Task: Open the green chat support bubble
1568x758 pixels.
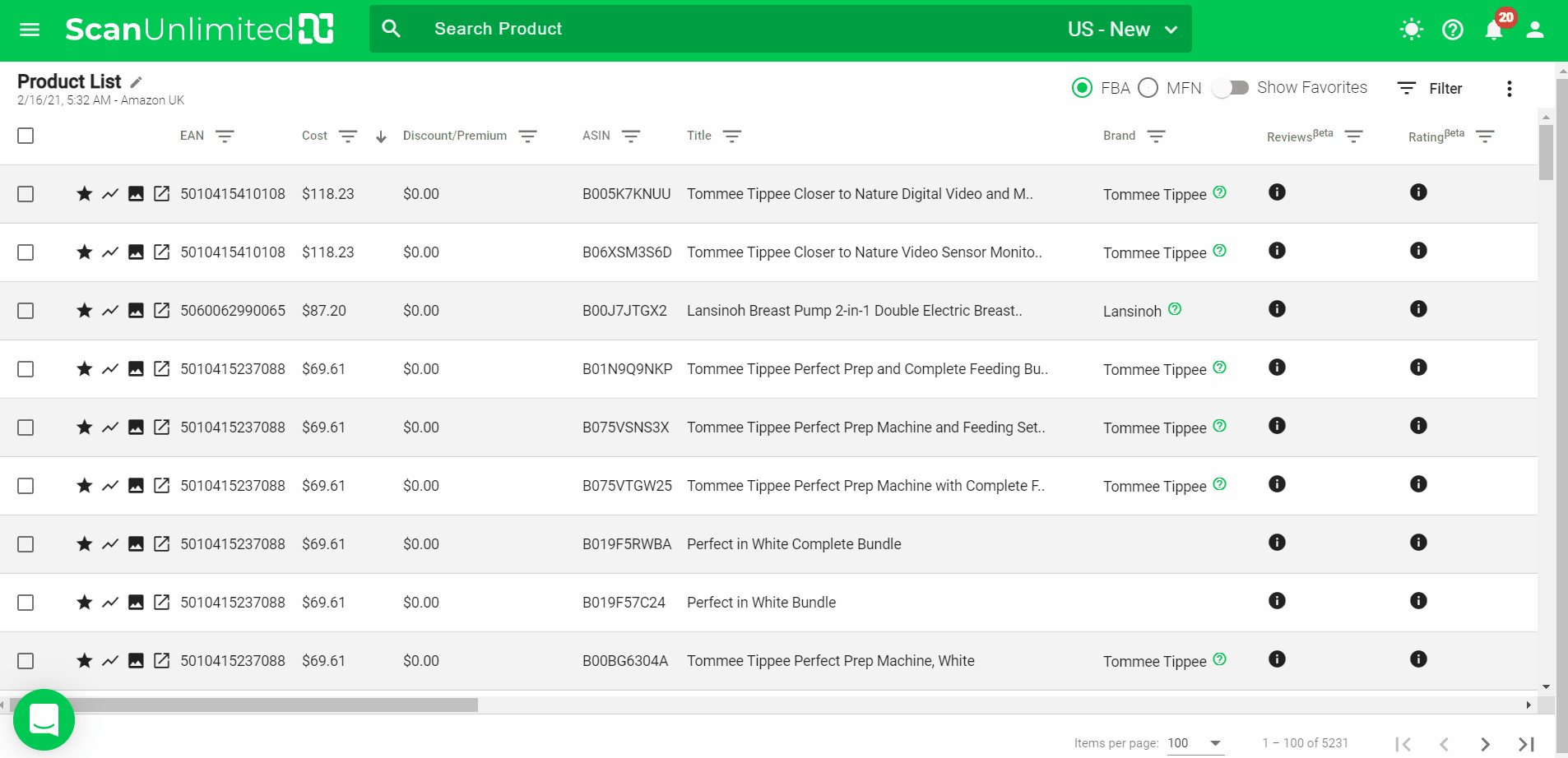Action: (44, 719)
